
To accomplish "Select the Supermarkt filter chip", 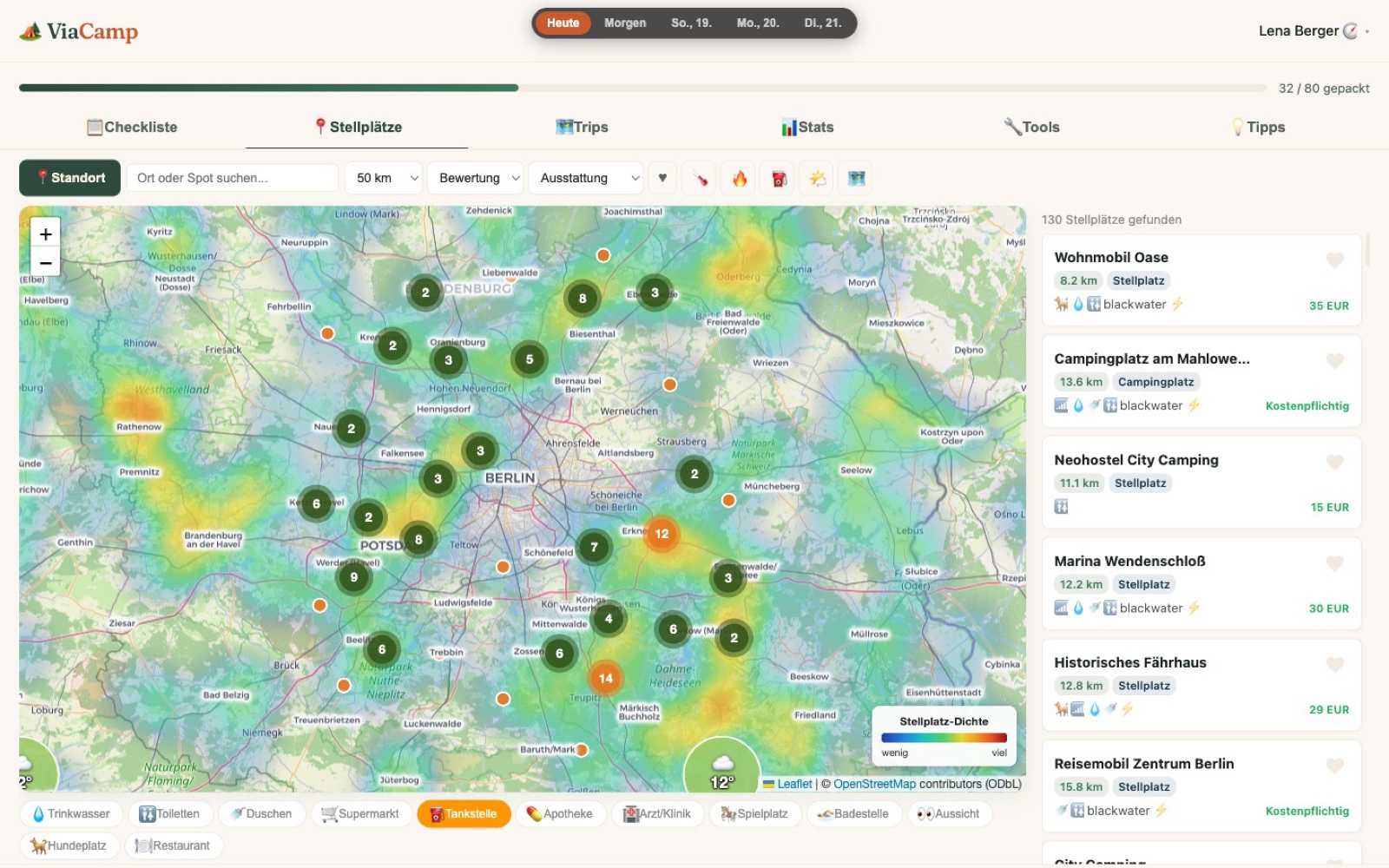I will pyautogui.click(x=361, y=813).
